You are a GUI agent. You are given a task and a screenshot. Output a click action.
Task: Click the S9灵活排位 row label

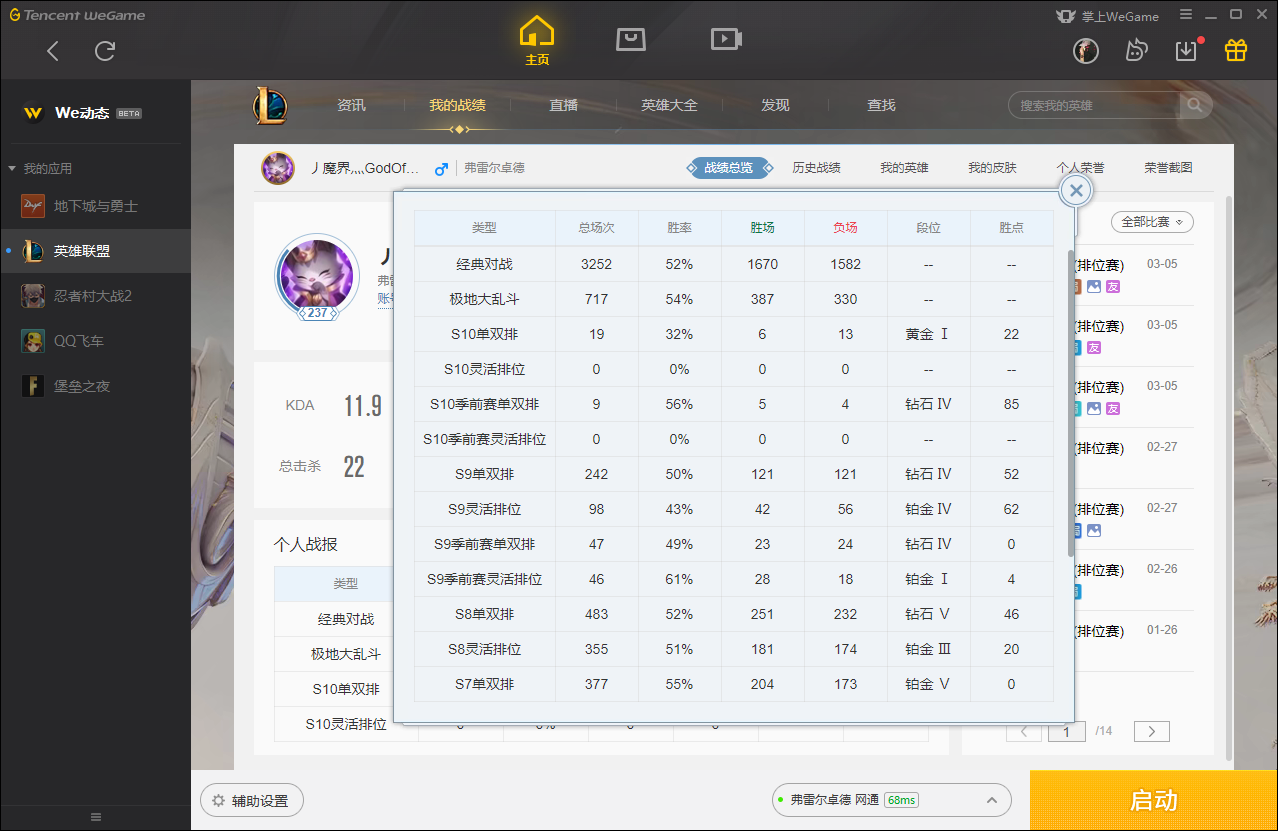click(x=485, y=509)
